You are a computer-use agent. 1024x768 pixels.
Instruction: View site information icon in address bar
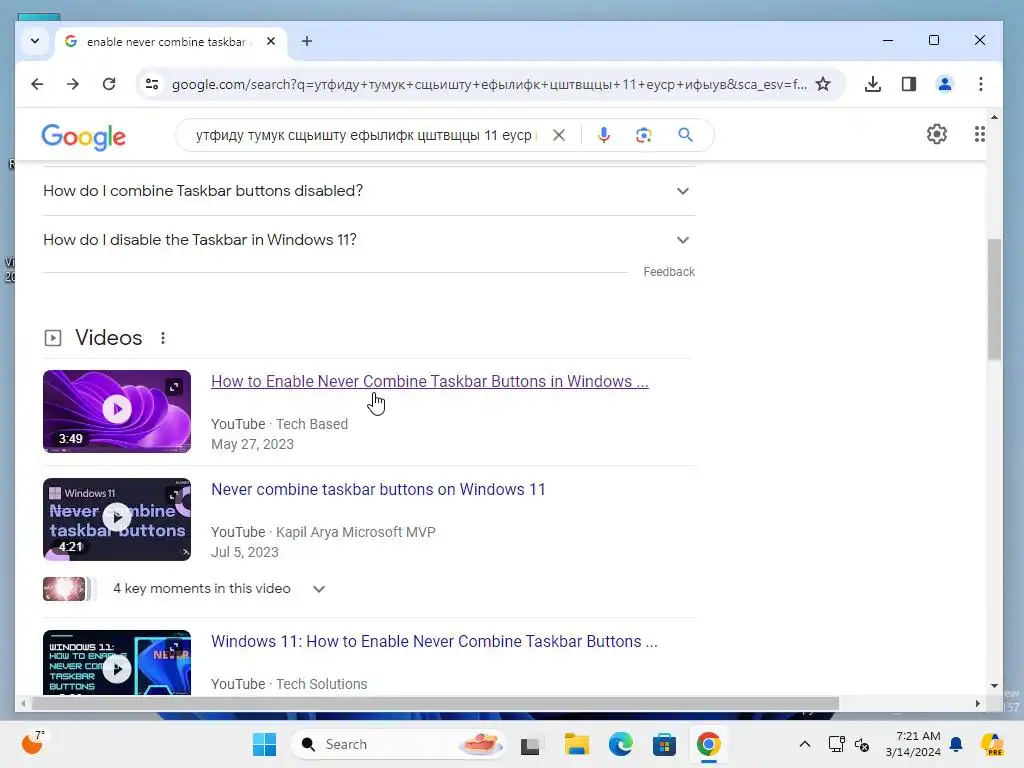[152, 84]
